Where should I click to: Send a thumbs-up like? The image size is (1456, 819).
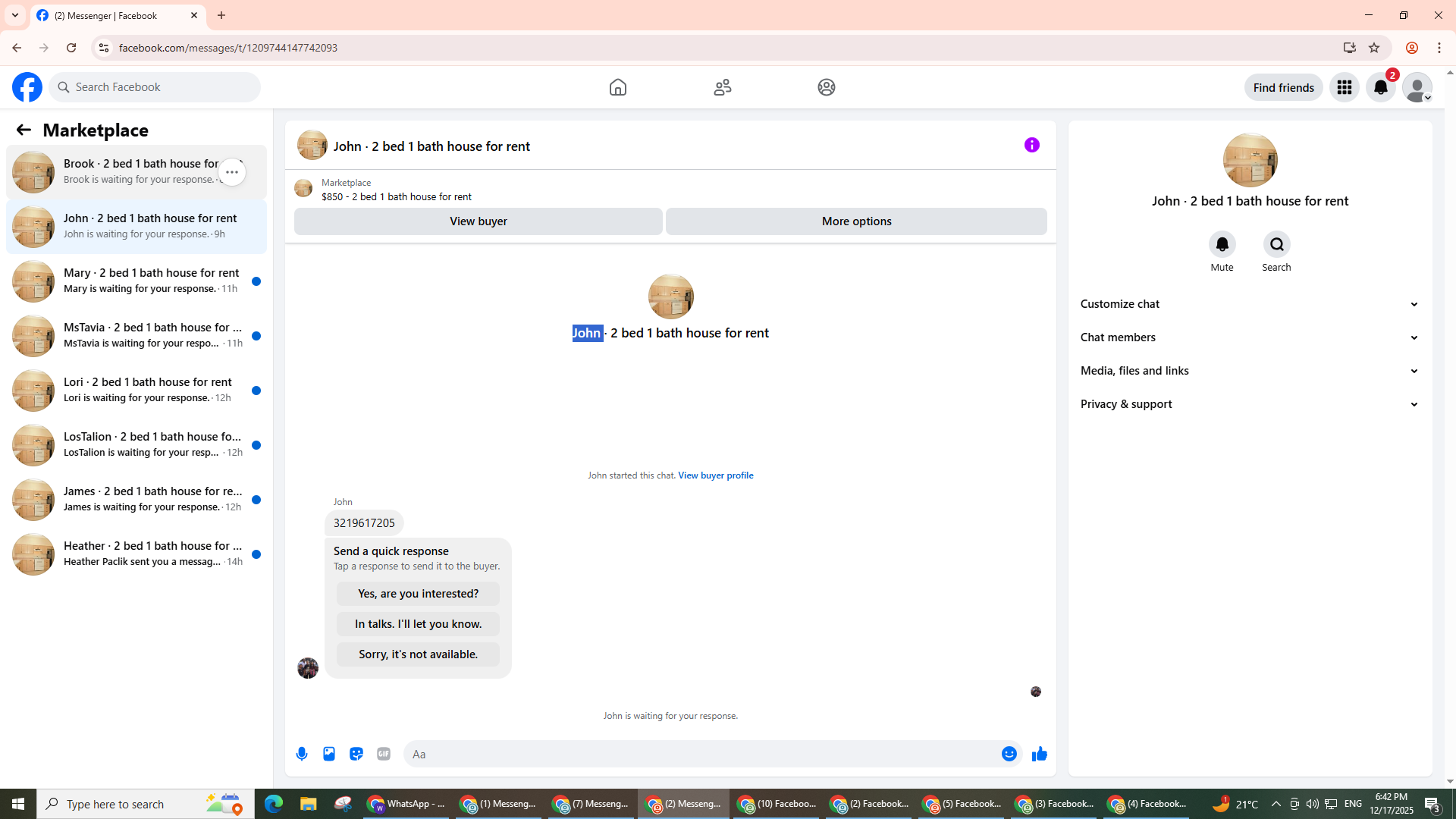[x=1039, y=754]
